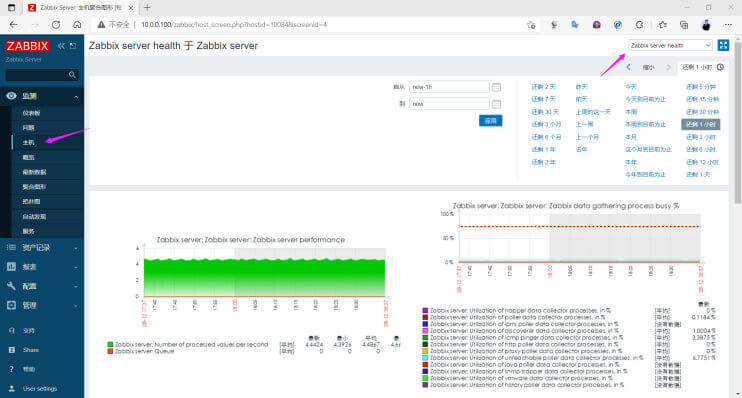The width and height of the screenshot is (742, 398).
Task: Shift the time range forward with the right arrow
Action: point(668,67)
